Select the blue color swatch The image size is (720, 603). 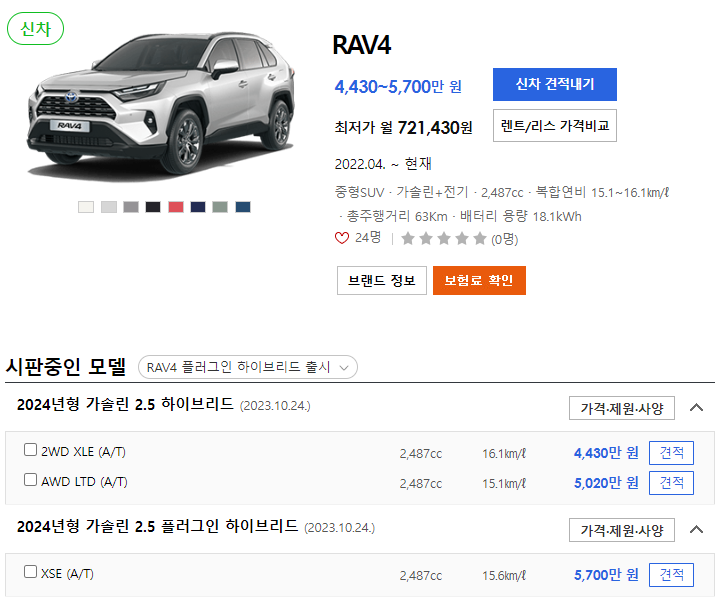(x=243, y=207)
